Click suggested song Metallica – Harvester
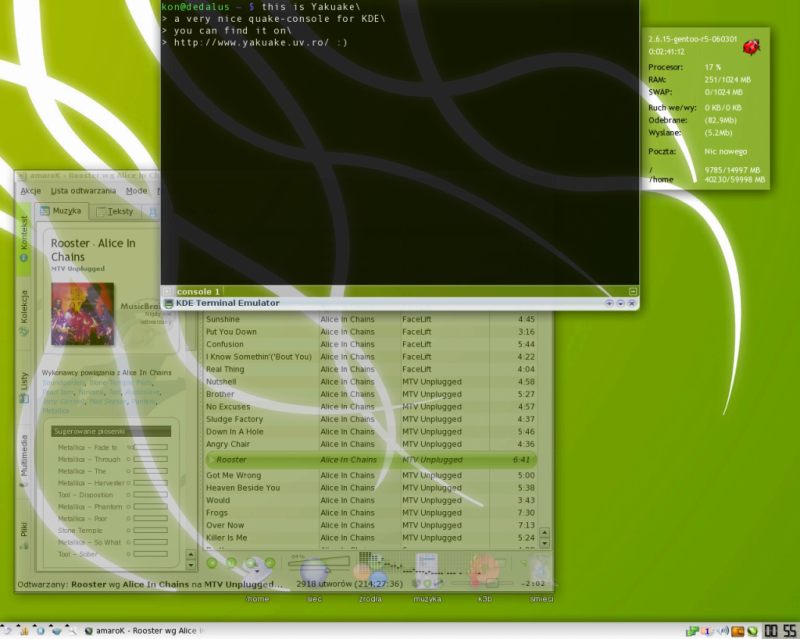This screenshot has height=639, width=800. tap(91, 483)
